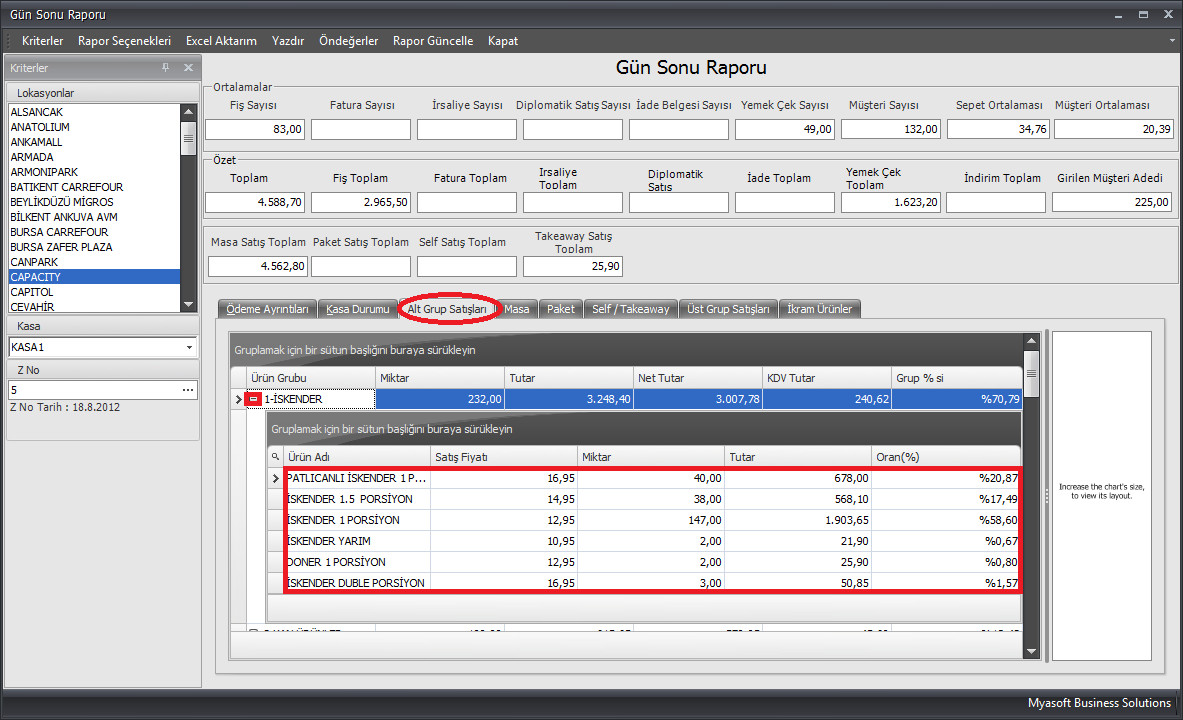The height and width of the screenshot is (720, 1183).
Task: Select the İSKENDER YARIM row
Action: click(x=653, y=541)
